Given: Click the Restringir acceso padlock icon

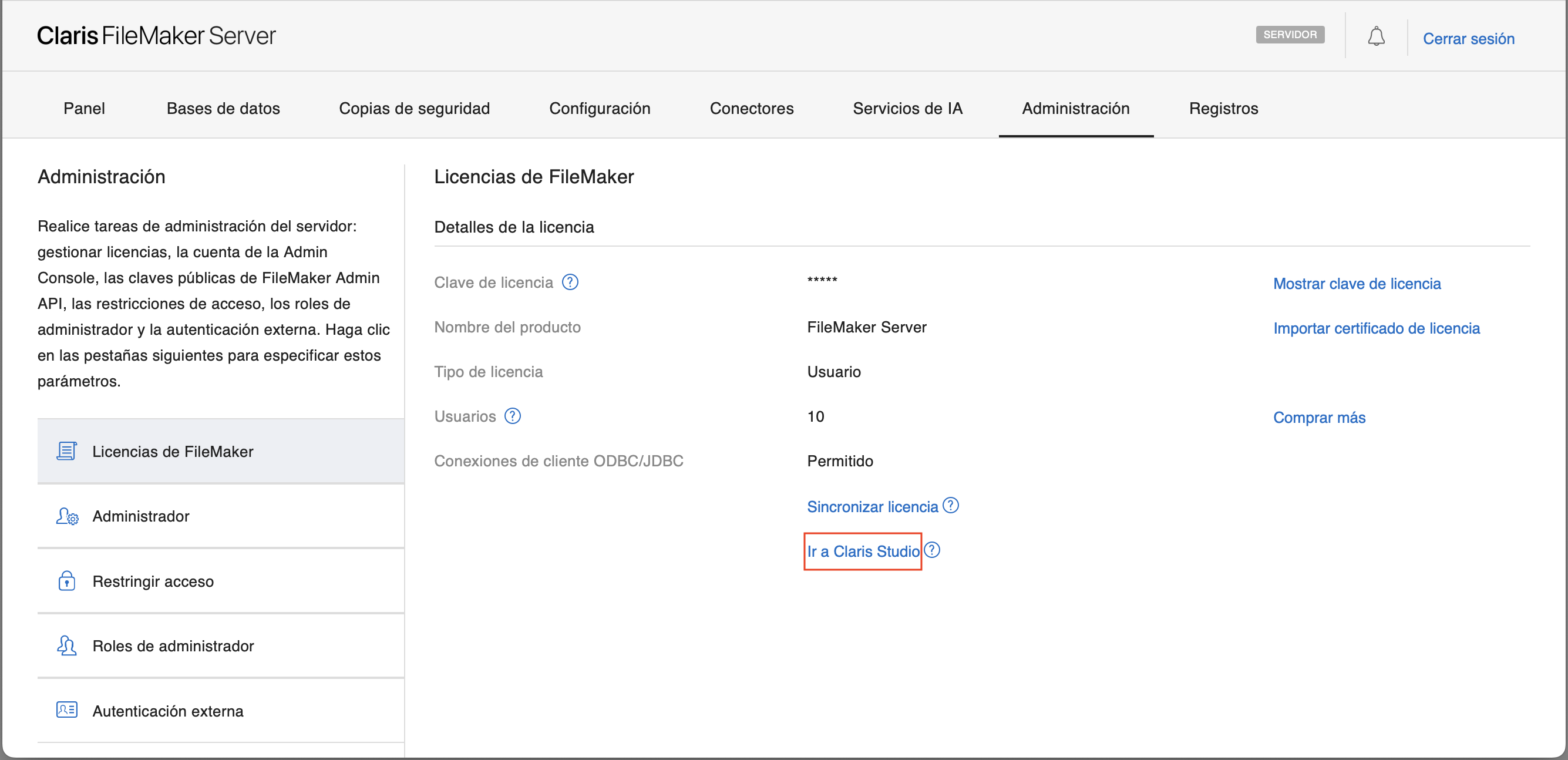Looking at the screenshot, I should click(66, 581).
